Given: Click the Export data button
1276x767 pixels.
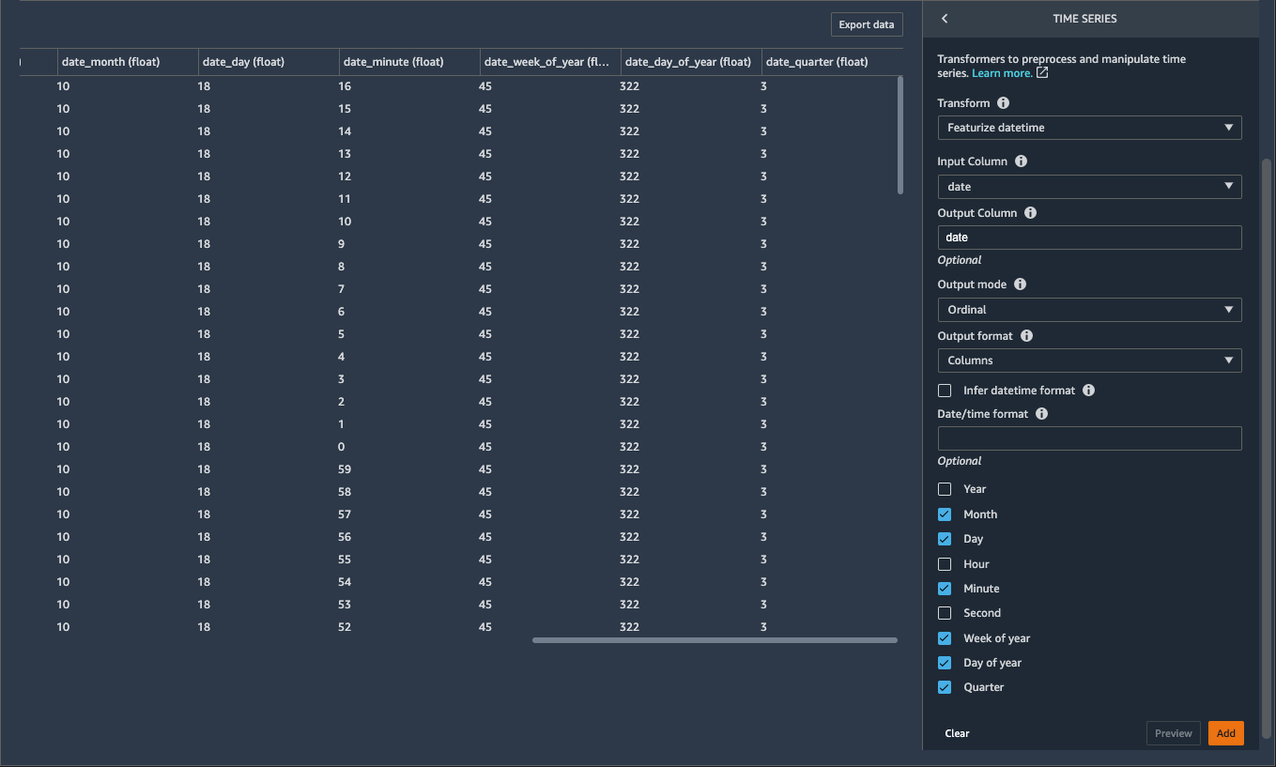Looking at the screenshot, I should 866,24.
